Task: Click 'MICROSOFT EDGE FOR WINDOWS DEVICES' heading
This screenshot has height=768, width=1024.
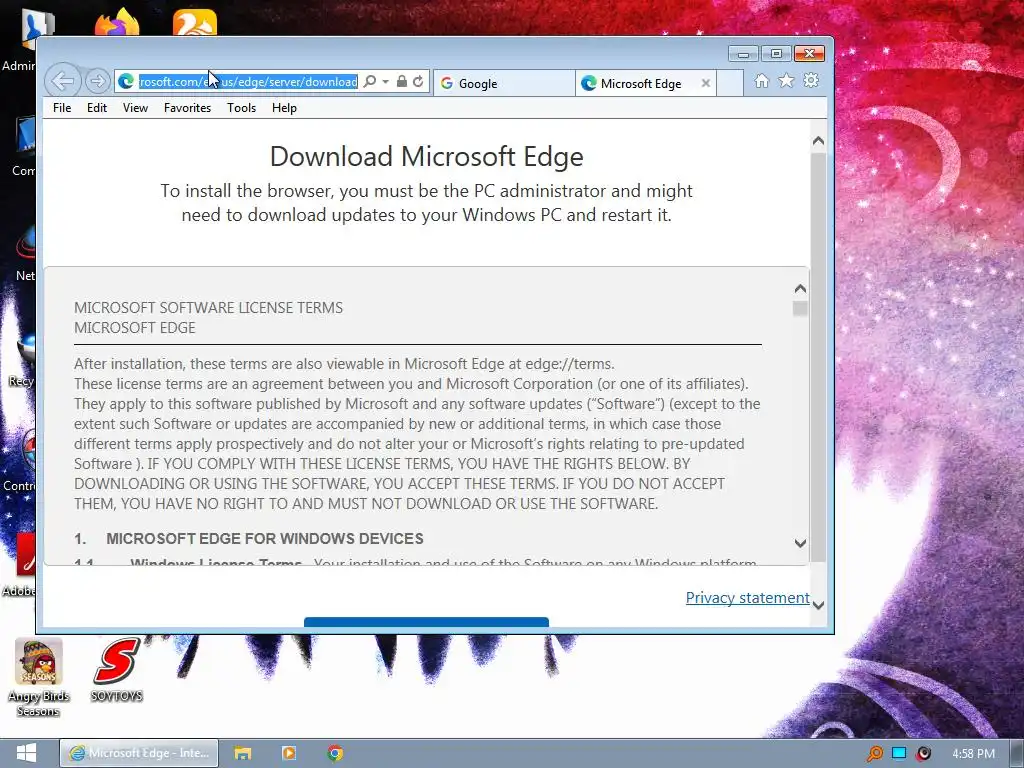Action: tap(264, 539)
